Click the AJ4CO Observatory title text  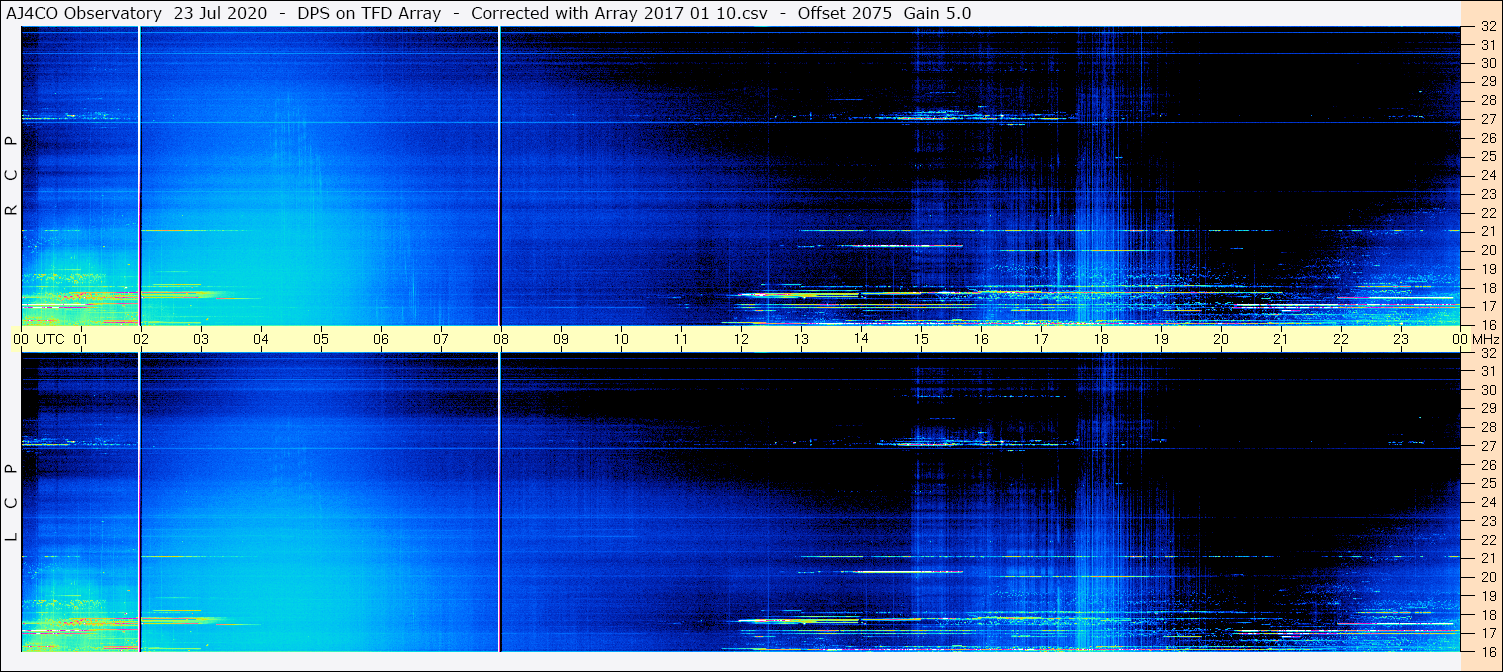point(85,13)
